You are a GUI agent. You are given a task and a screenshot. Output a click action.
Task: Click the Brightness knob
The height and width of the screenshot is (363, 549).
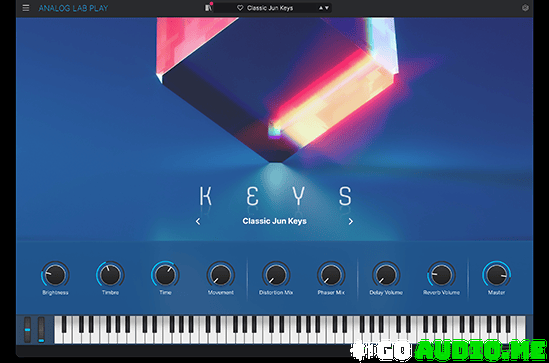coord(55,275)
